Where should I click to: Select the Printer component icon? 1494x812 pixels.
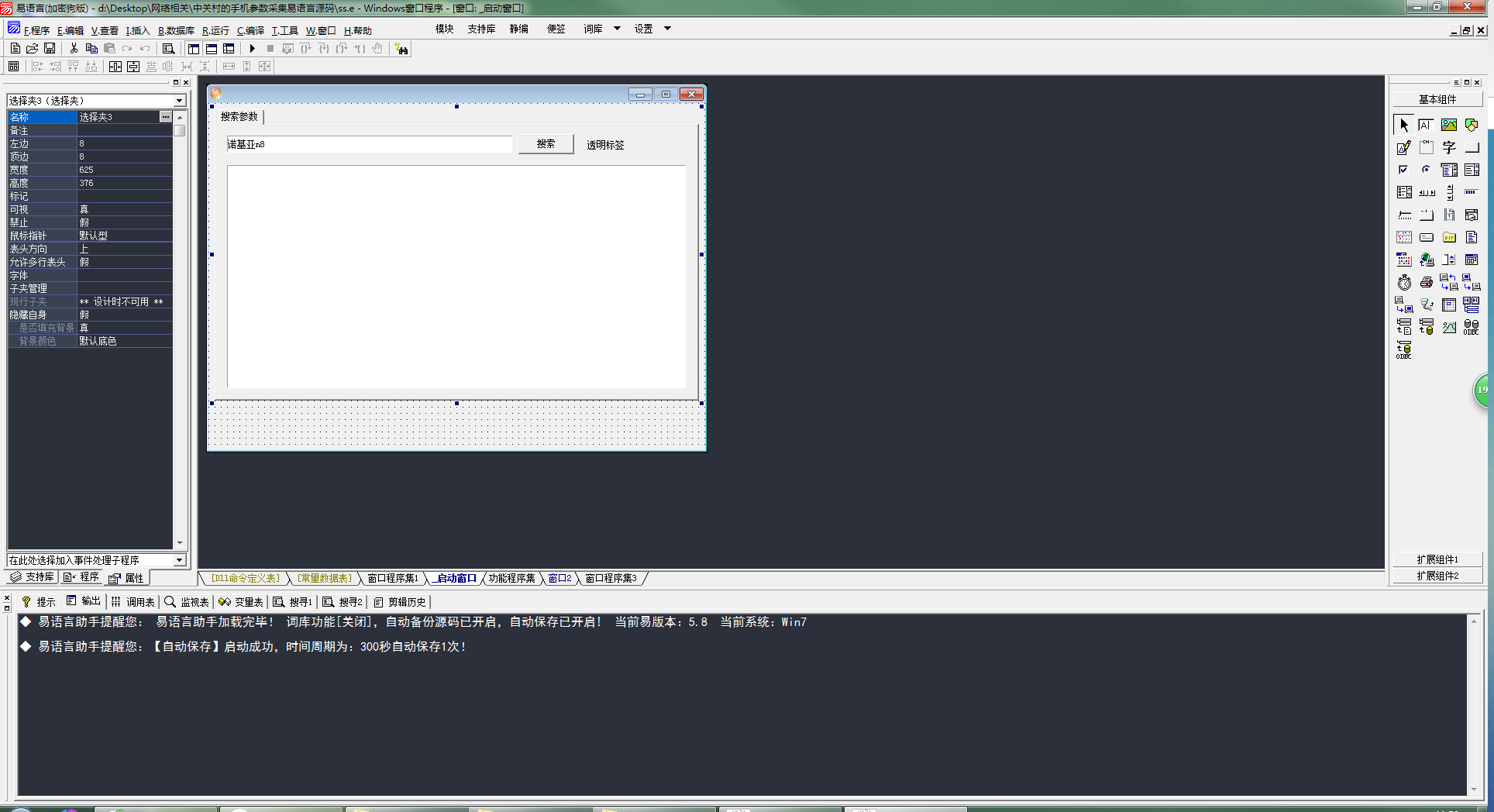(x=1426, y=283)
